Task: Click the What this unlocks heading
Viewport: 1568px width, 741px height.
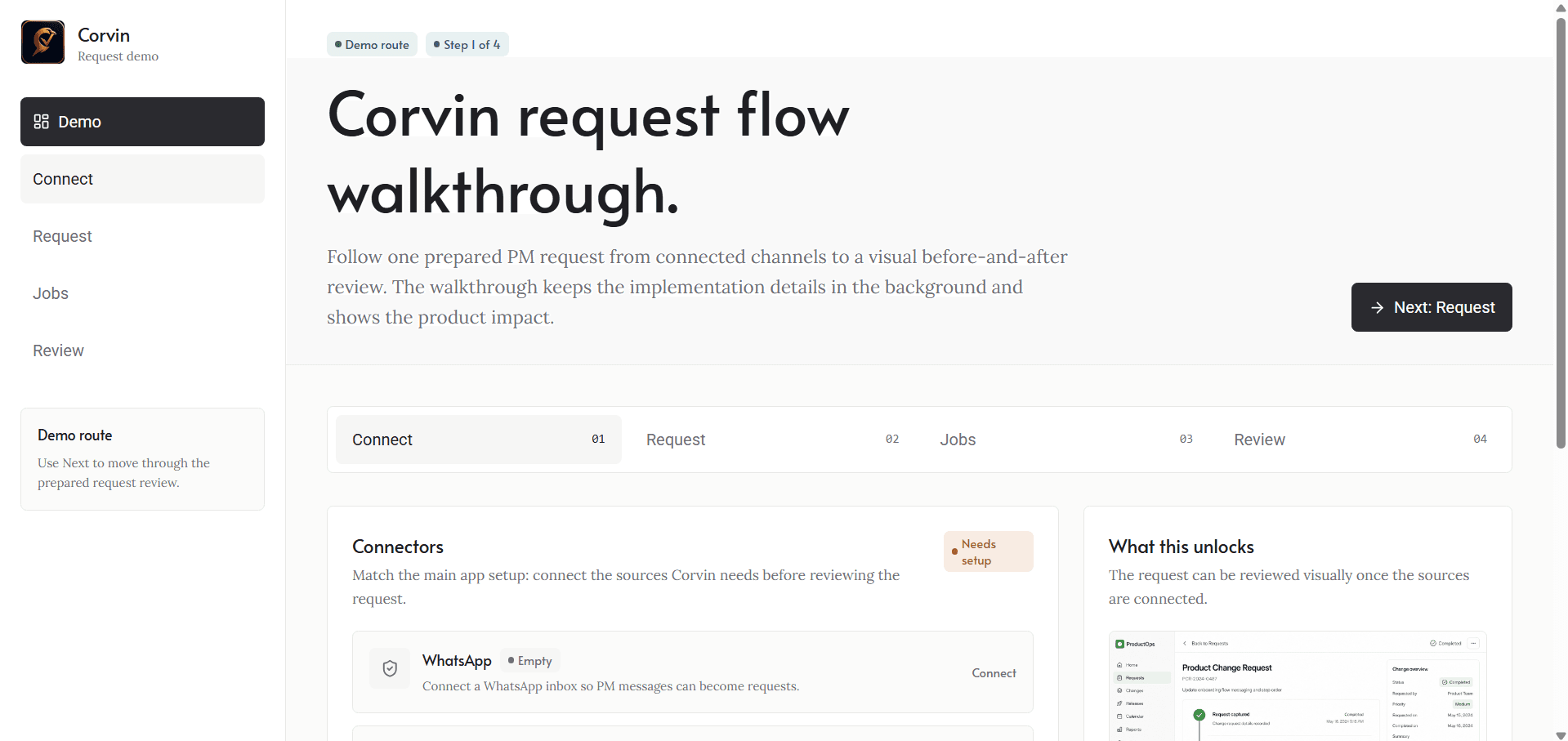Action: [x=1181, y=547]
